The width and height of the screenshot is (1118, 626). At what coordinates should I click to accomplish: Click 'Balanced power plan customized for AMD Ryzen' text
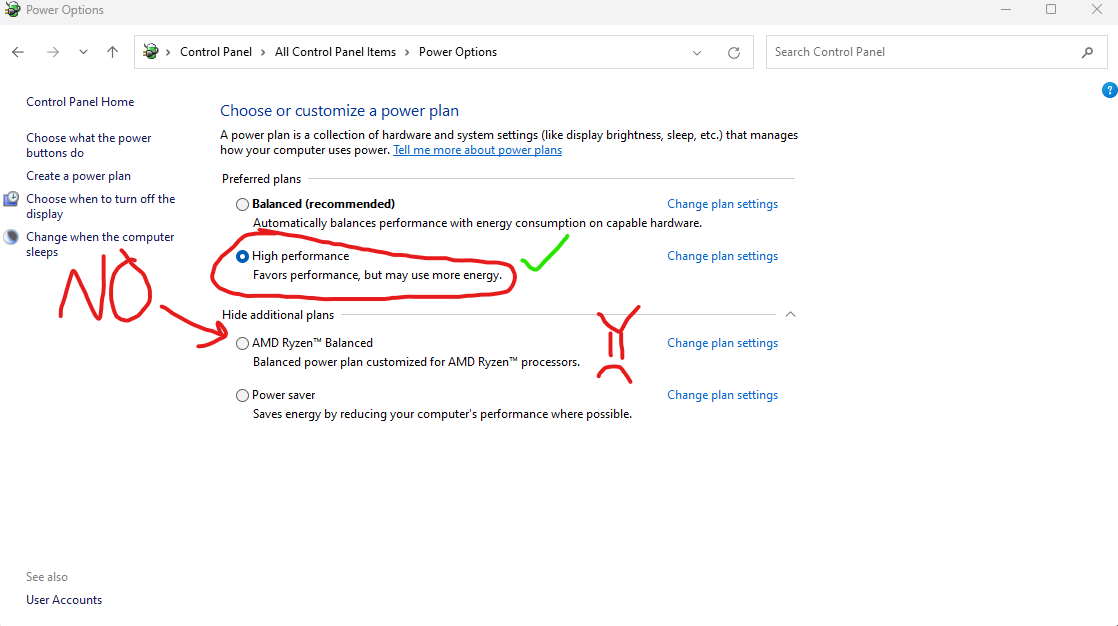coord(416,362)
